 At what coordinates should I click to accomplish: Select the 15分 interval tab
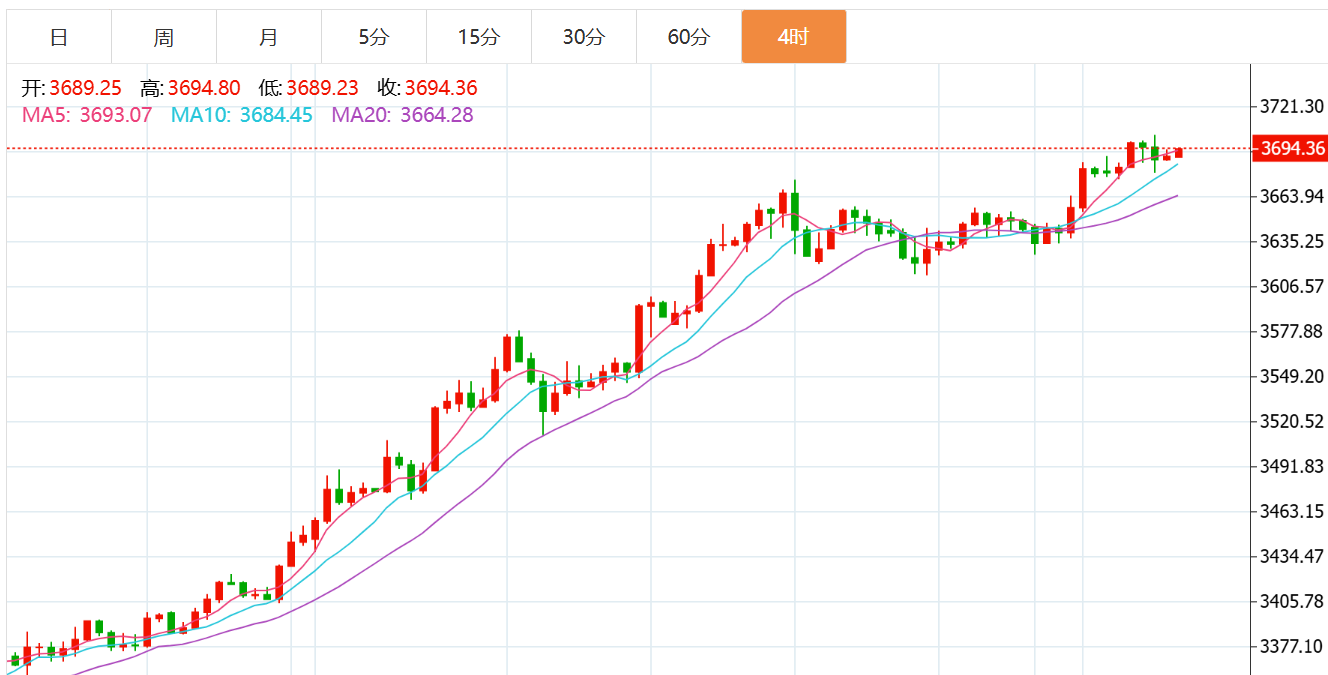pos(478,37)
